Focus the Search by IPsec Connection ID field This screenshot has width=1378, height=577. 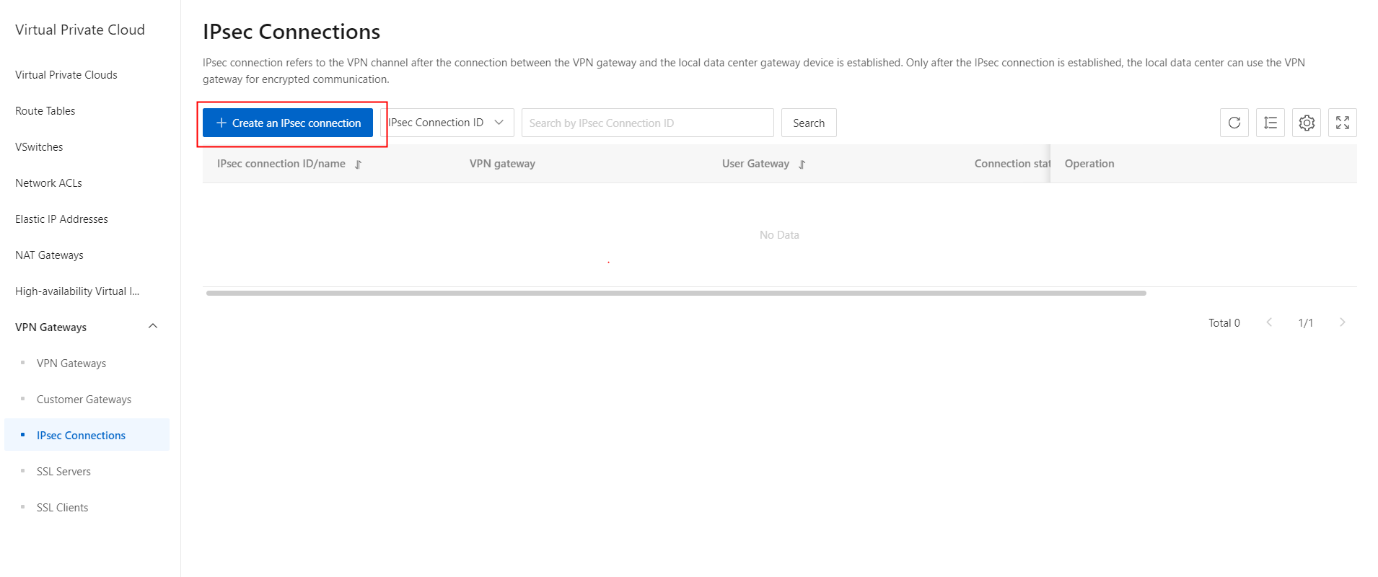point(647,123)
